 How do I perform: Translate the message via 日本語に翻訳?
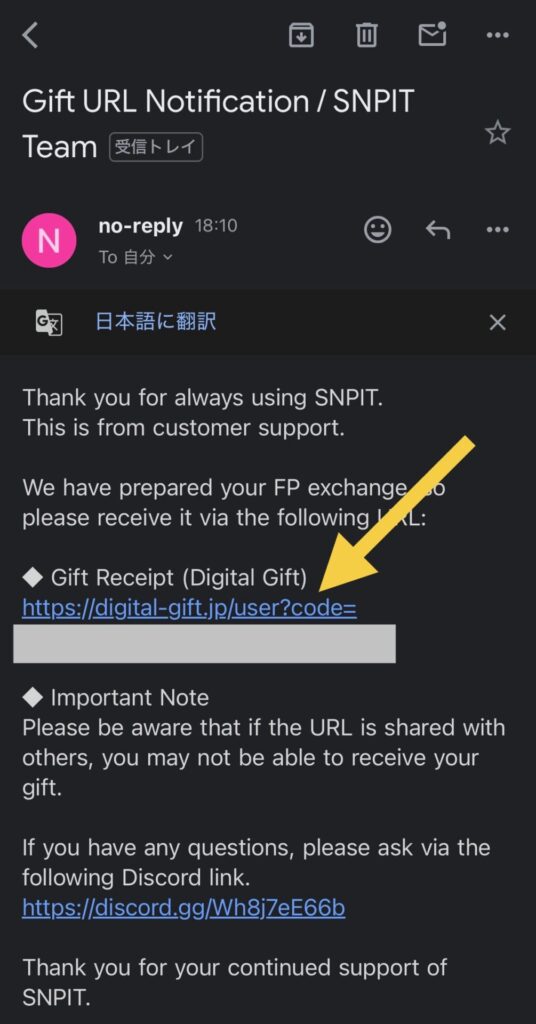point(155,321)
